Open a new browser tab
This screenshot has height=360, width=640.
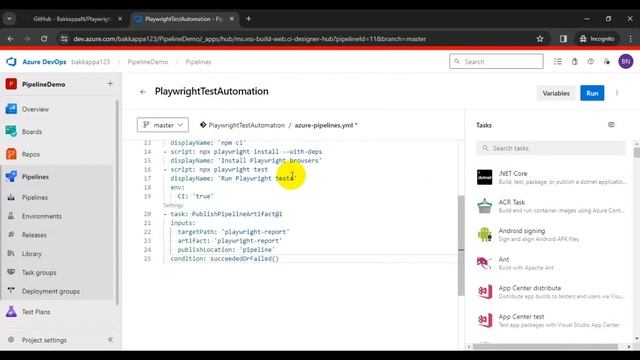(249, 19)
